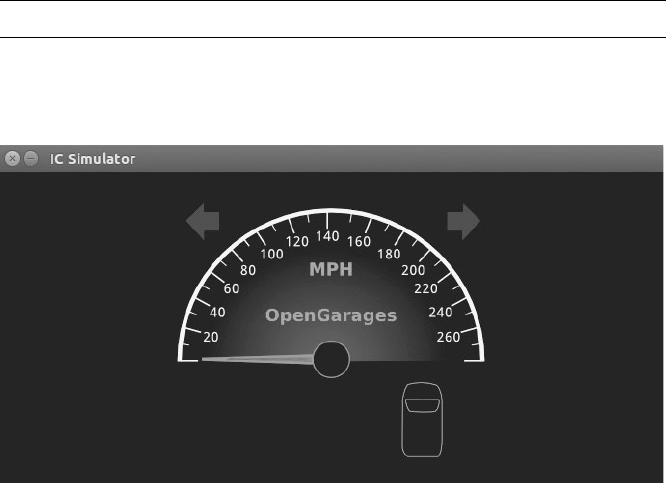Screen dimensions: 666x483
Task: Click the speedometer needle pointer
Action: coord(258,359)
